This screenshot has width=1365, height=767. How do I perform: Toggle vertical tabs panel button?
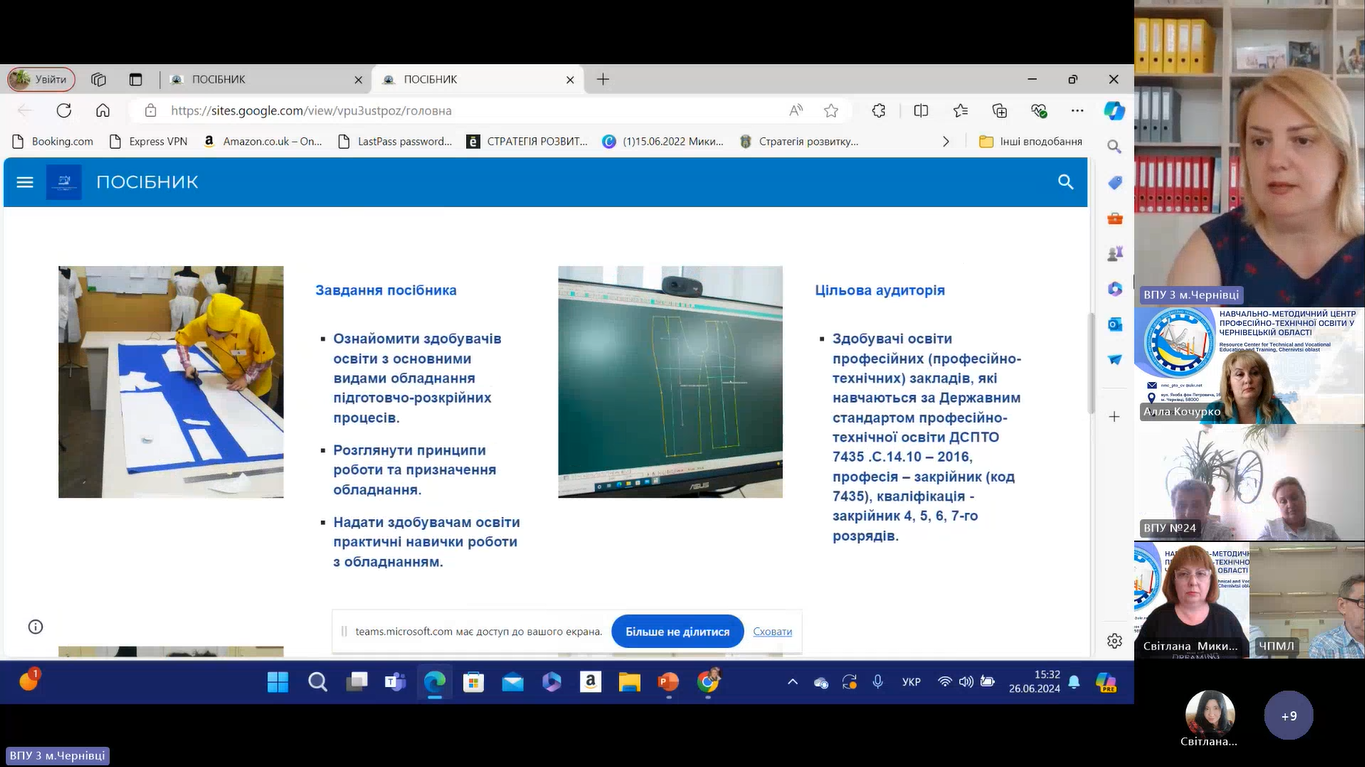pyautogui.click(x=136, y=80)
